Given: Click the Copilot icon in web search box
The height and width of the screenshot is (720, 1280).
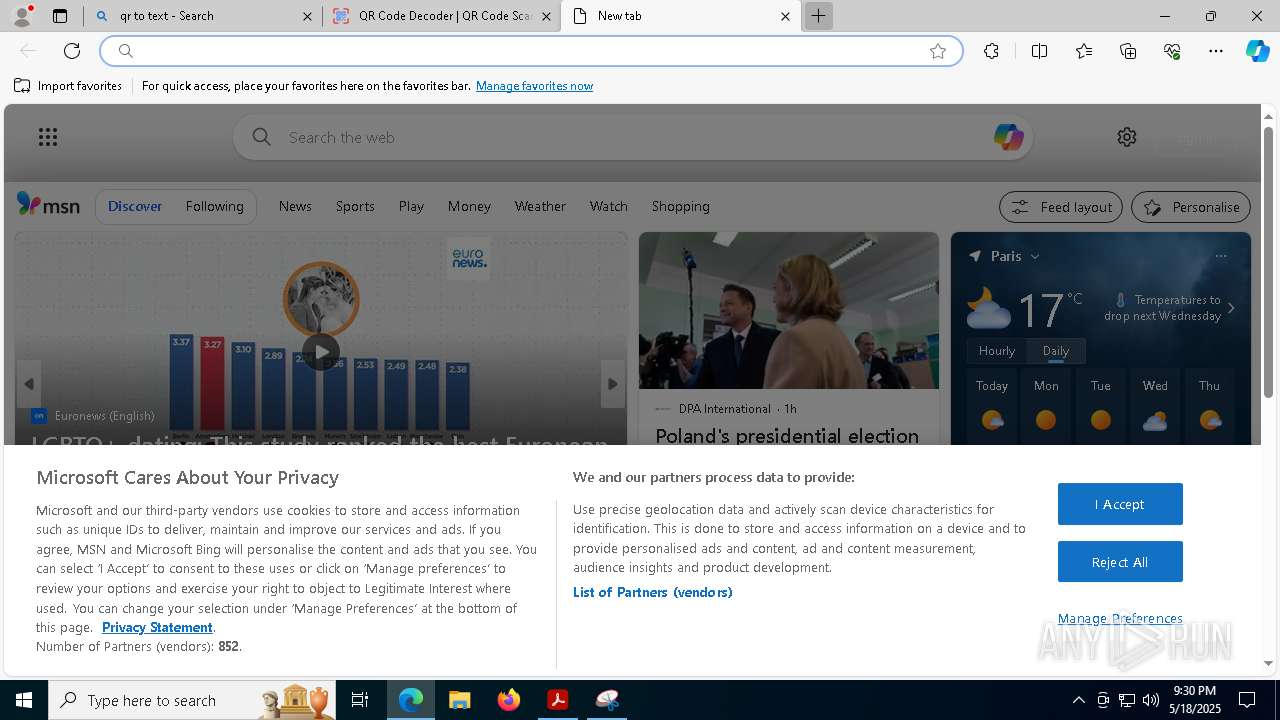Looking at the screenshot, I should point(1008,137).
